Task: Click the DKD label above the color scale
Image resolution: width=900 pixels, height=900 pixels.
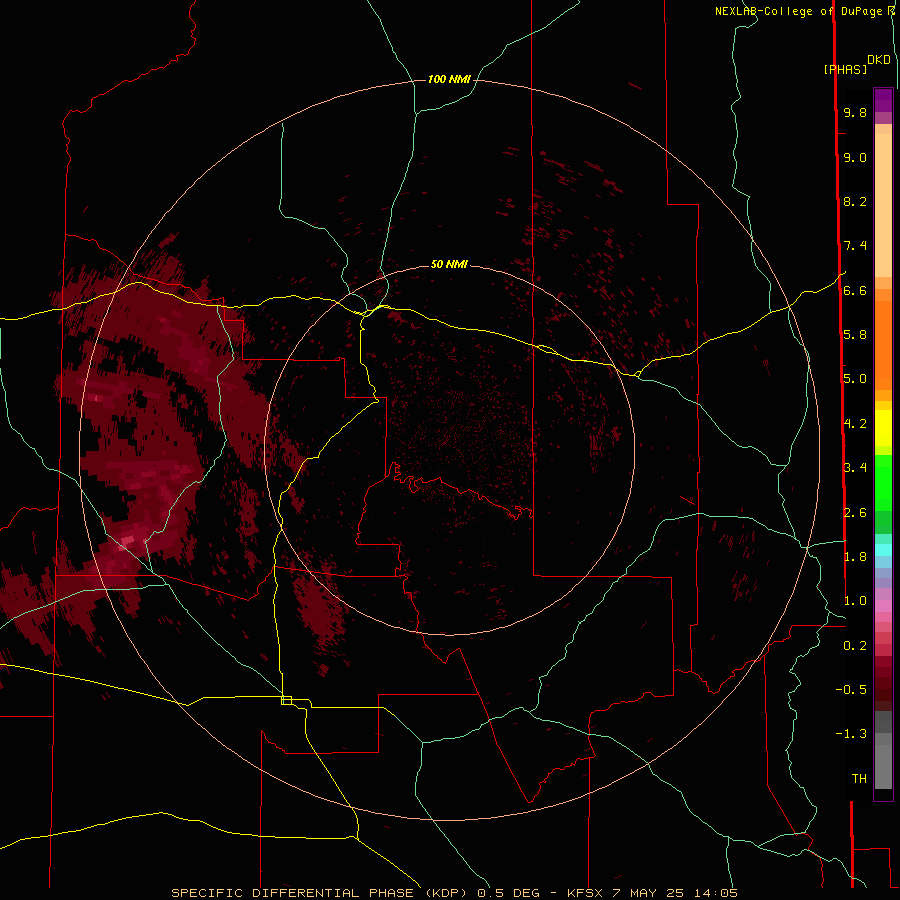Action: tap(879, 60)
